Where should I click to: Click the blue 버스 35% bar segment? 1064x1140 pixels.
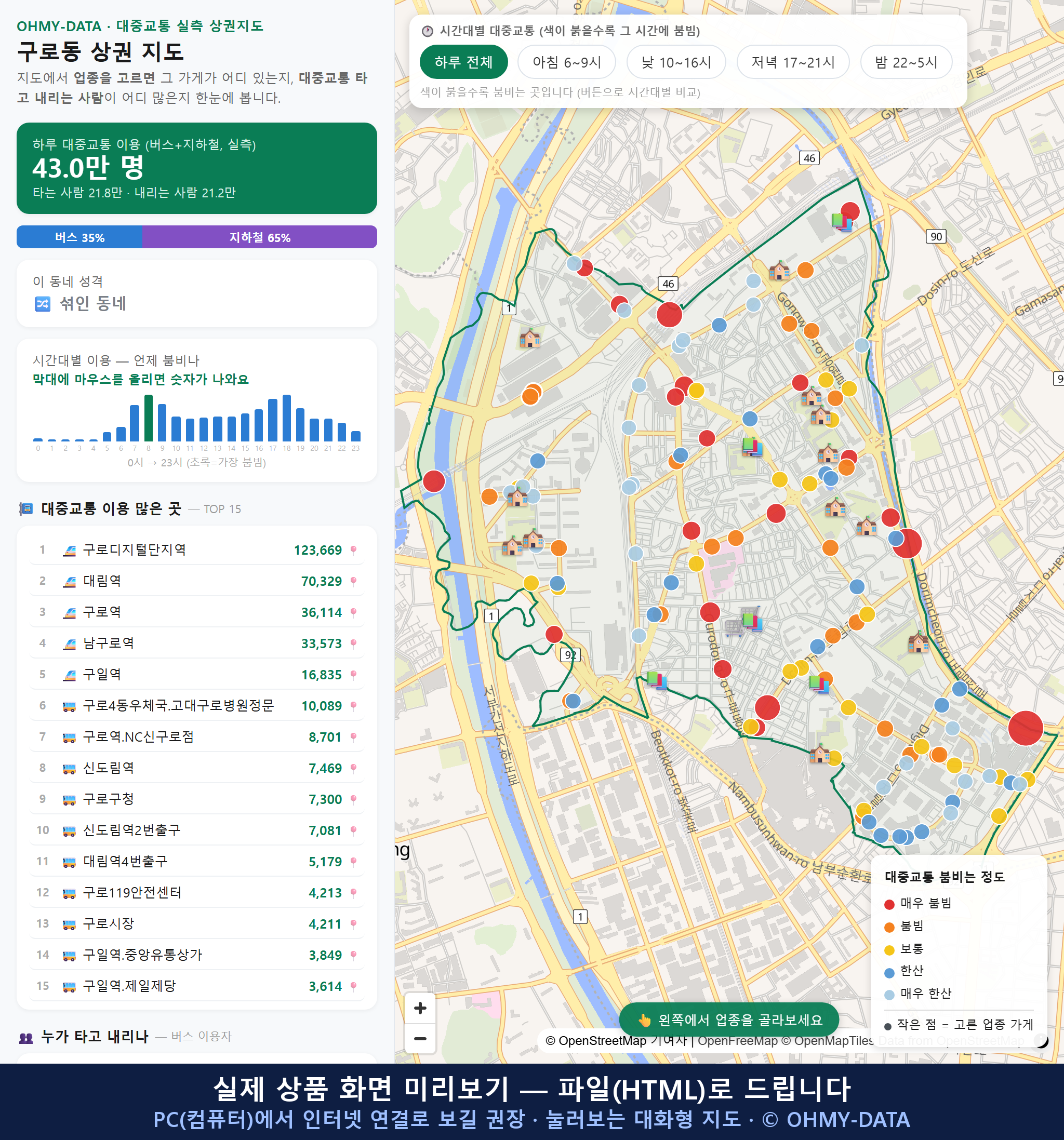click(x=79, y=237)
